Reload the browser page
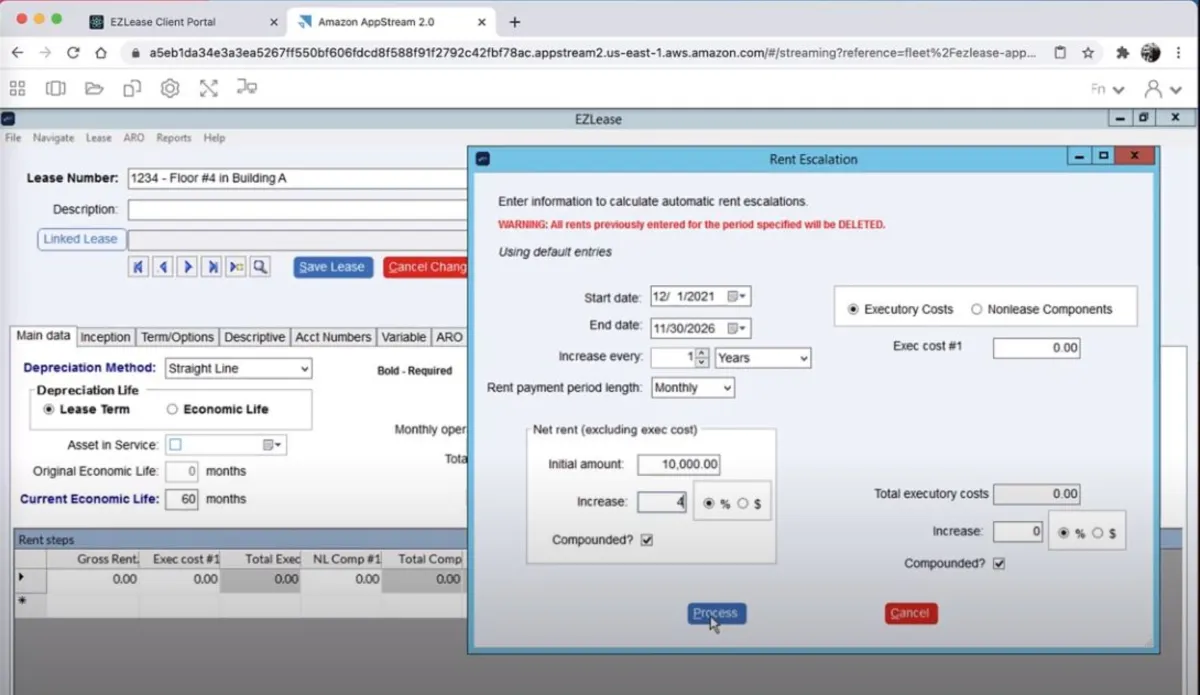The image size is (1200, 695). pos(73,53)
